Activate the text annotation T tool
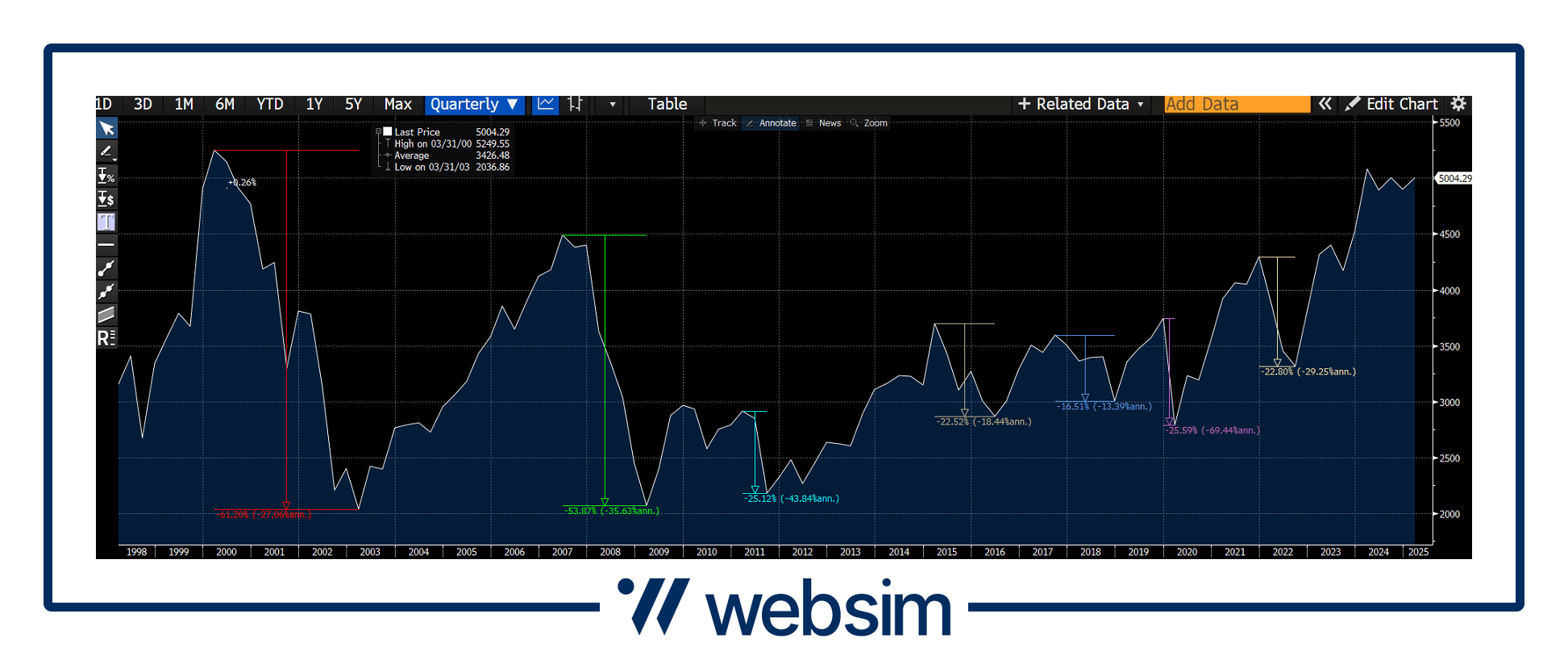The height and width of the screenshot is (655, 1568). (106, 222)
